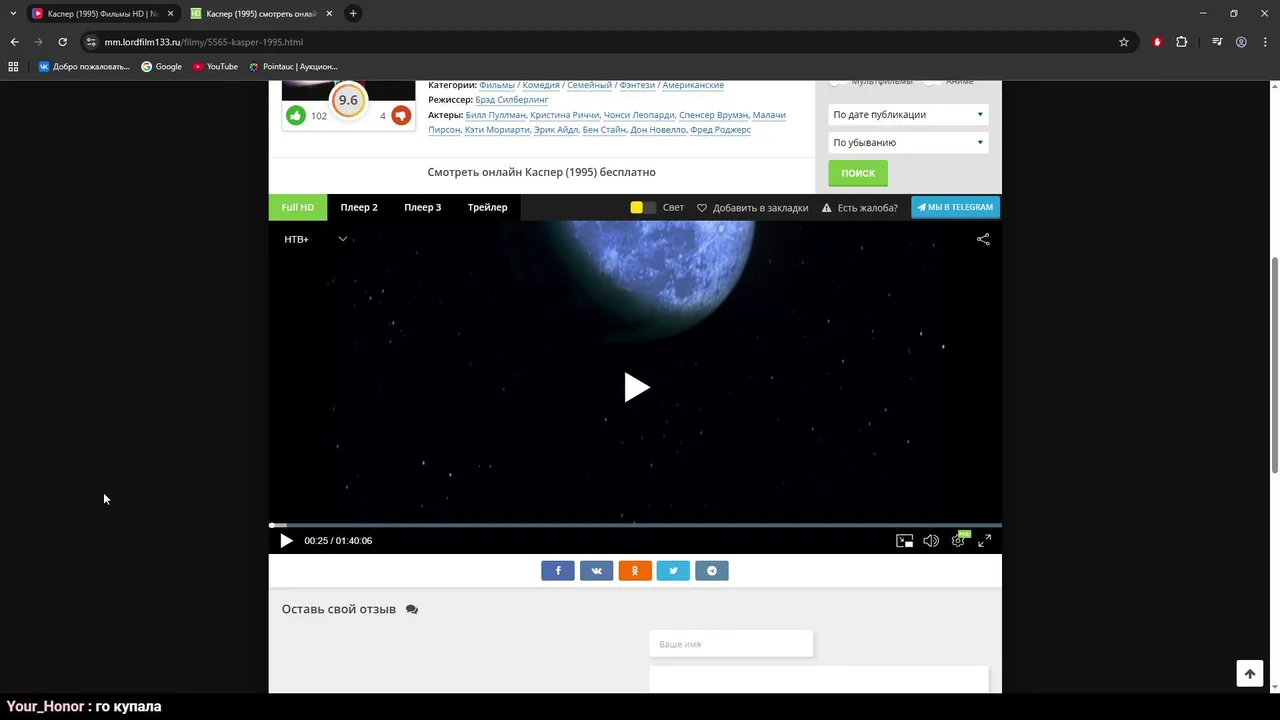This screenshot has height=720, width=1280.
Task: Open the Pointauc bookmark
Action: [x=293, y=67]
